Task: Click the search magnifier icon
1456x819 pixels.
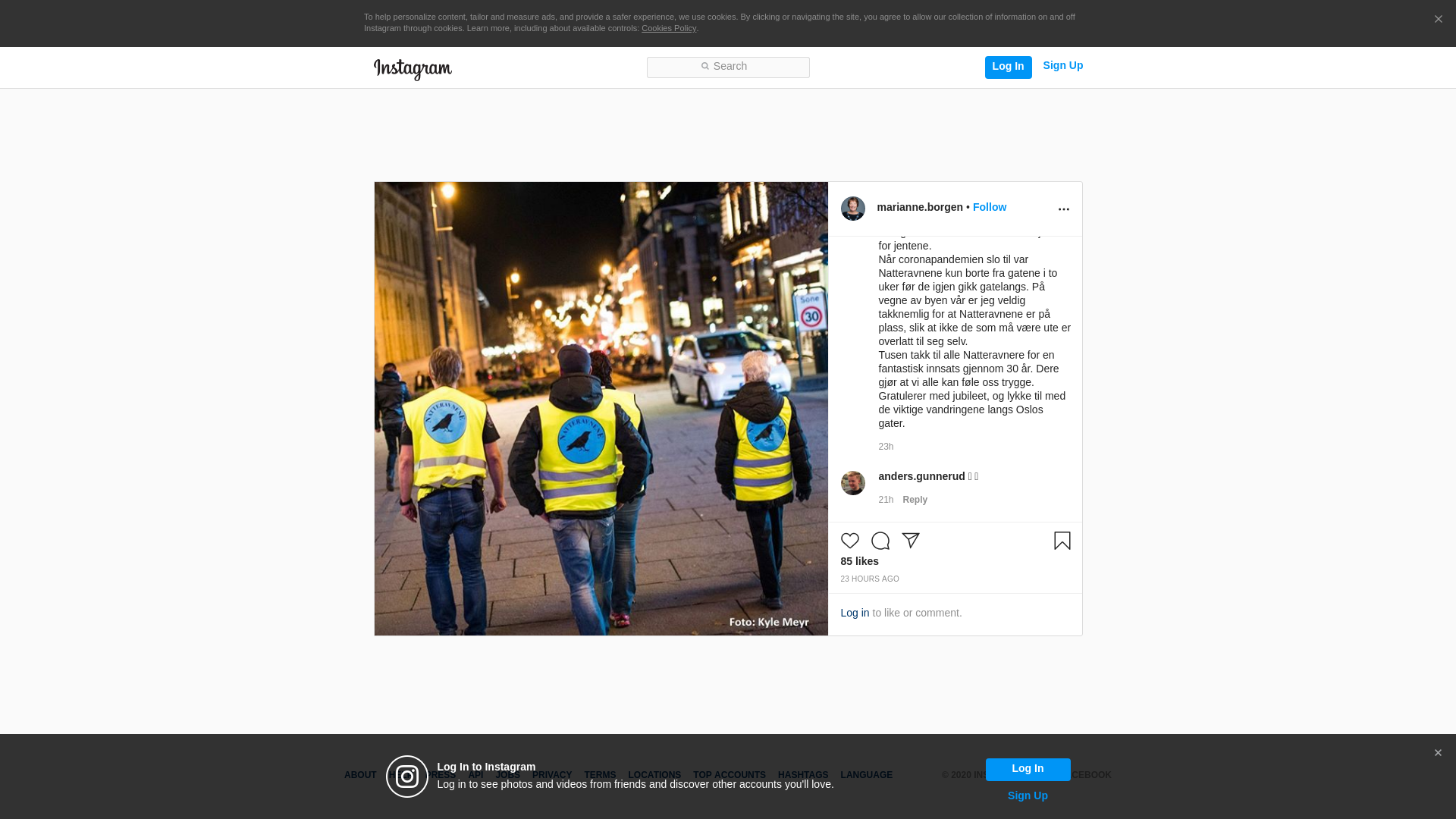Action: 704,67
